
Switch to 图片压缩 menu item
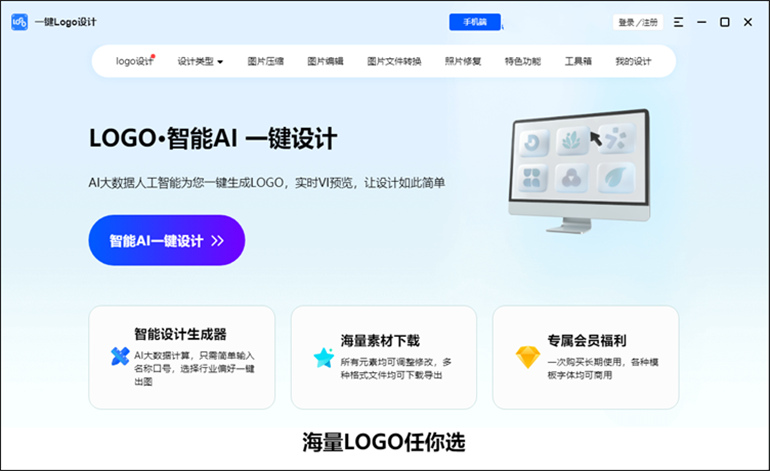pyautogui.click(x=266, y=61)
